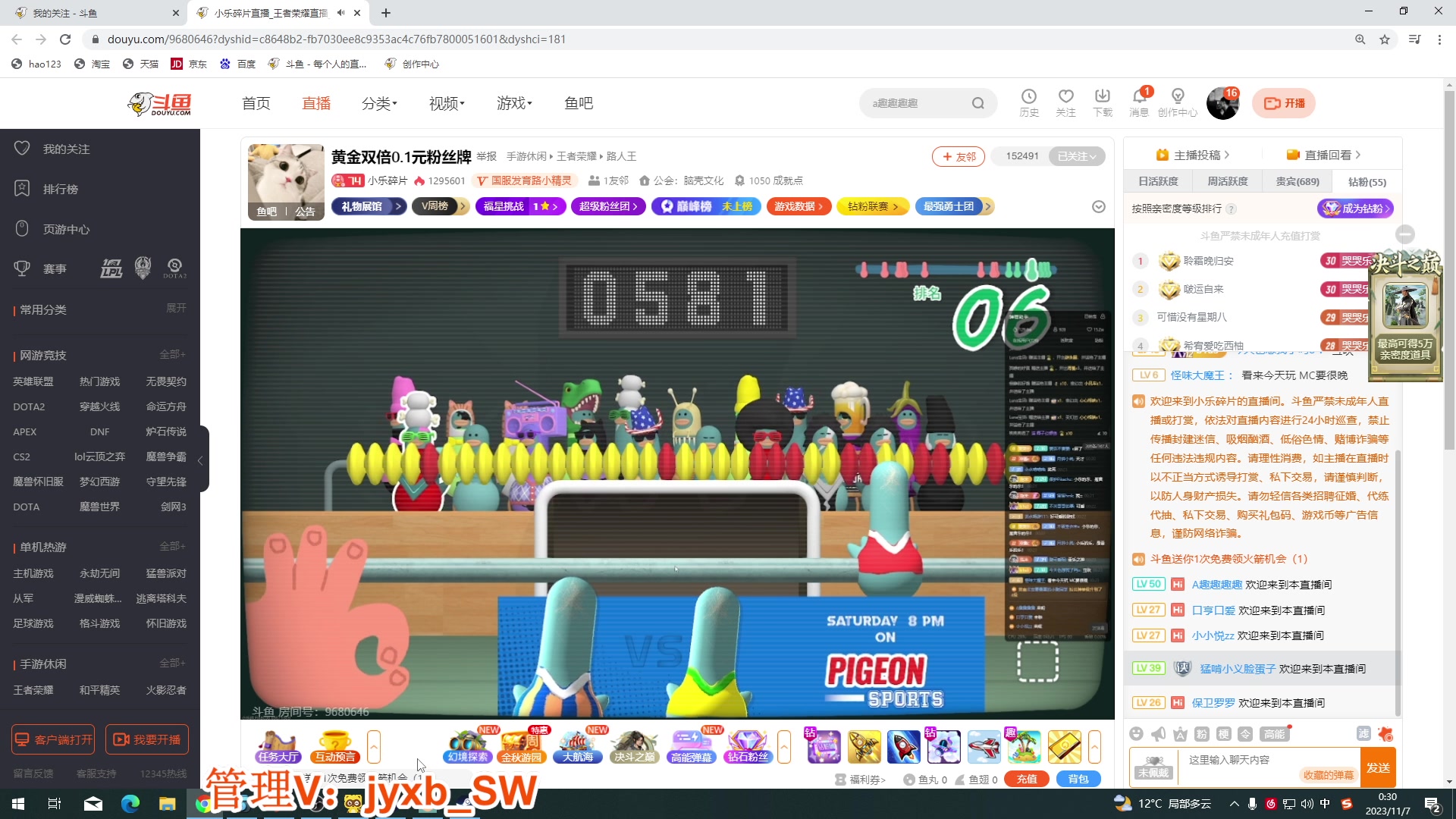The height and width of the screenshot is (819, 1456).
Task: Expand the chevron next to 互动预言
Action: [375, 746]
